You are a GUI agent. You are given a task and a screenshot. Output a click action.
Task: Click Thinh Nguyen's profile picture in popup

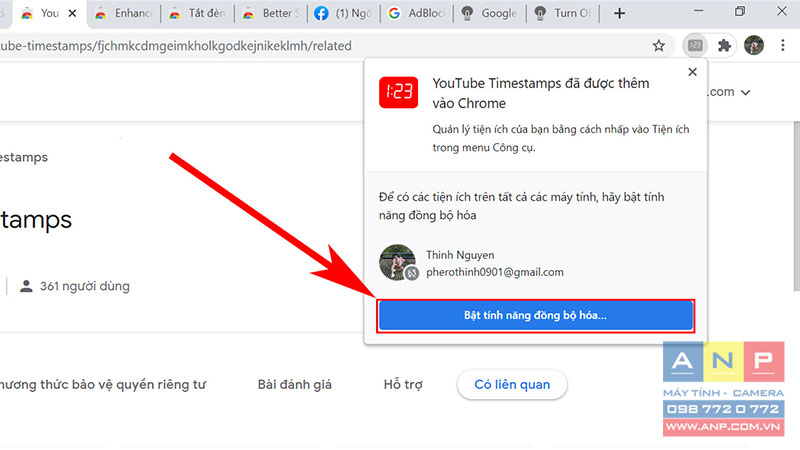397,262
